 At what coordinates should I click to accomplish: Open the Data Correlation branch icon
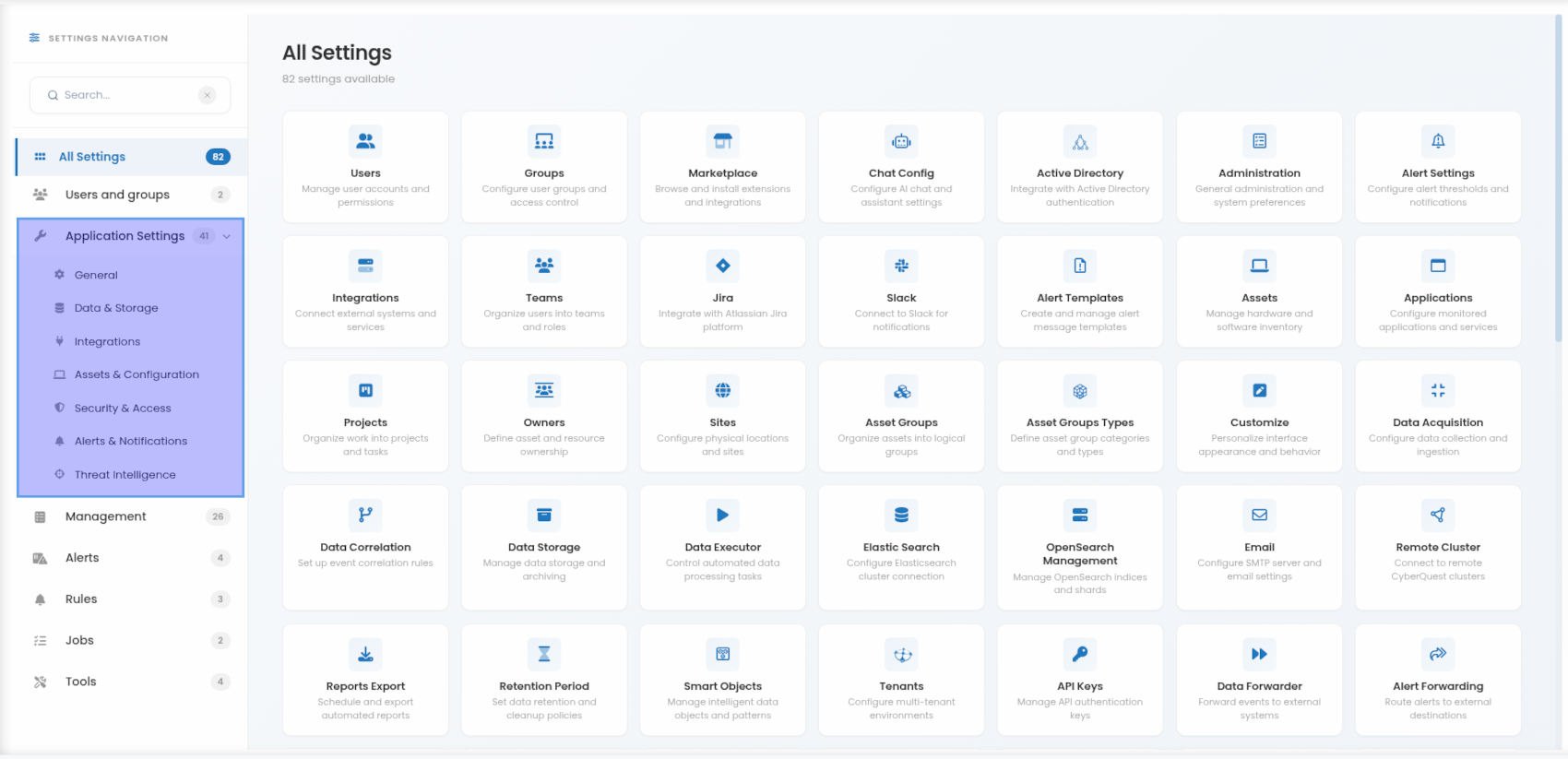click(x=365, y=515)
